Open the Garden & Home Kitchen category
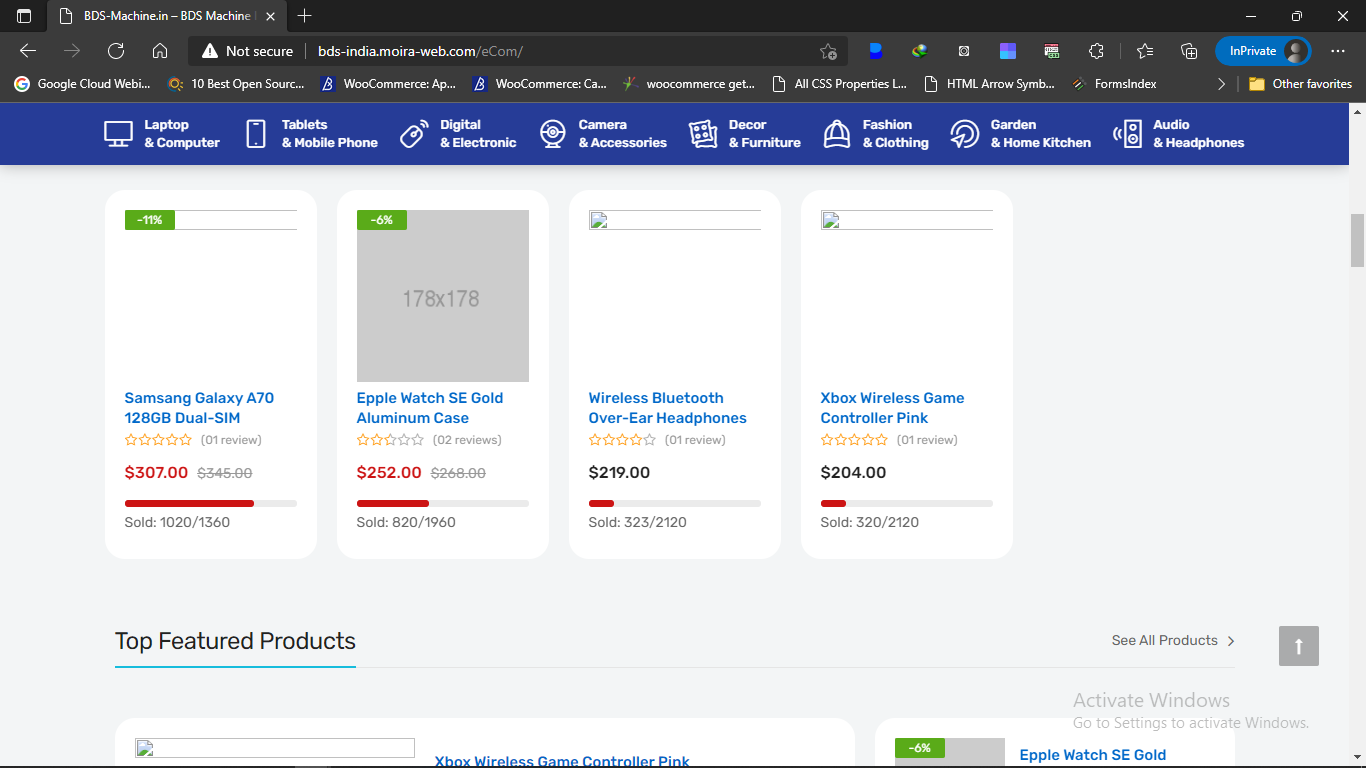The width and height of the screenshot is (1366, 768). tap(1021, 134)
